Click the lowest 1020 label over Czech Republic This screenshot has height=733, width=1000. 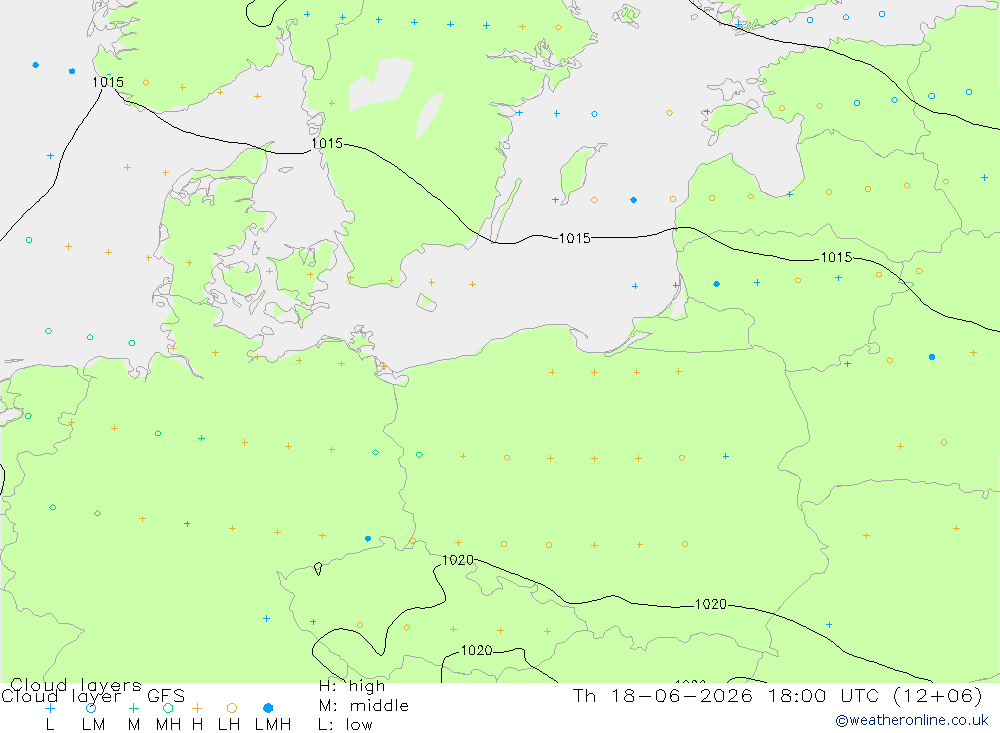476,650
